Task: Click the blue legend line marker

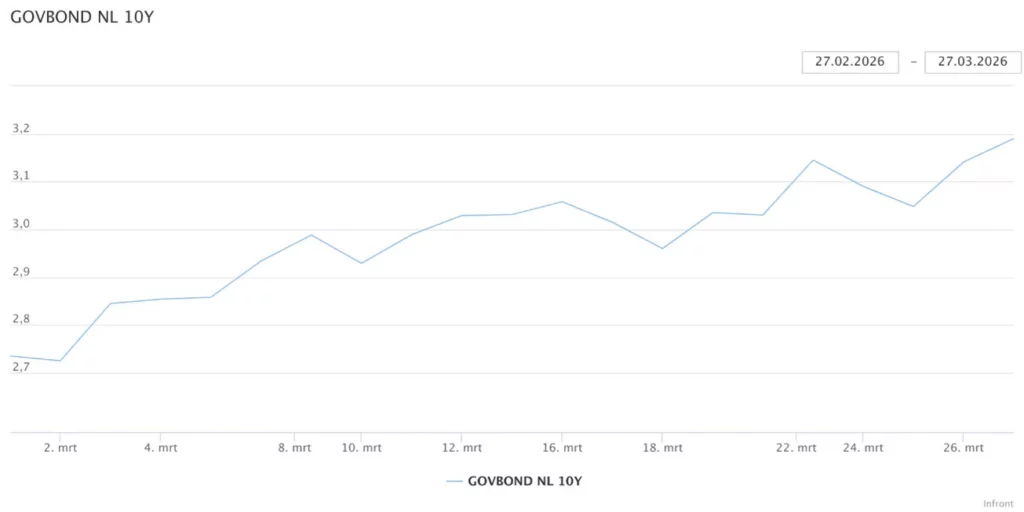Action: point(454,481)
